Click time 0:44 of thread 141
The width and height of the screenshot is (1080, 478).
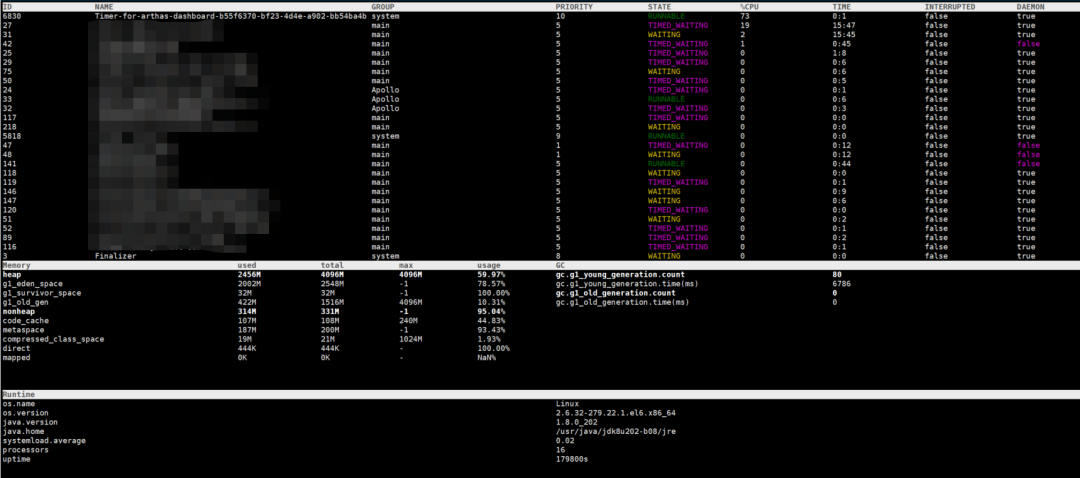(x=841, y=164)
